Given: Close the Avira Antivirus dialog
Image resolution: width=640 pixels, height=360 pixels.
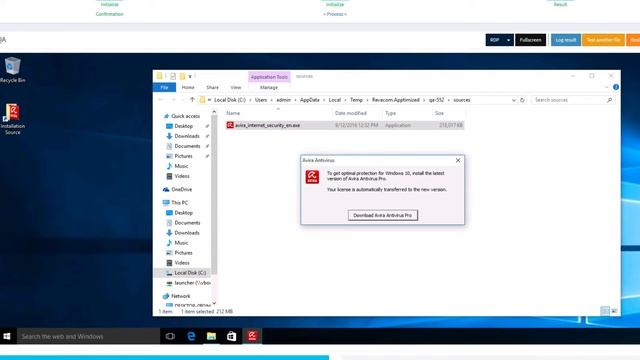Looking at the screenshot, I should tap(458, 160).
